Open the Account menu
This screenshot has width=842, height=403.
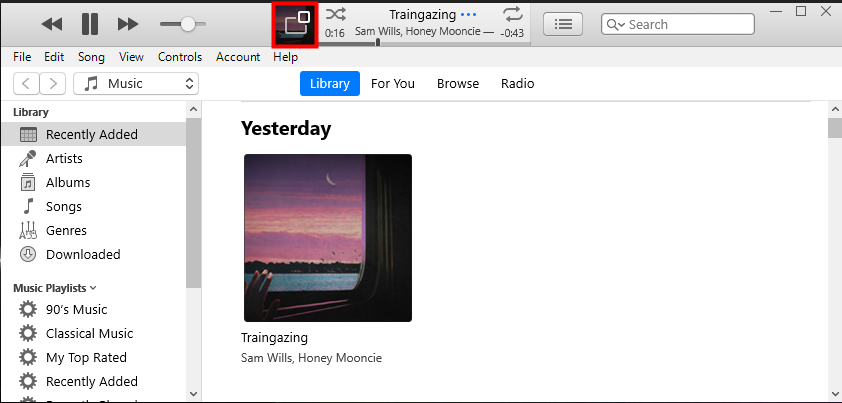[238, 57]
